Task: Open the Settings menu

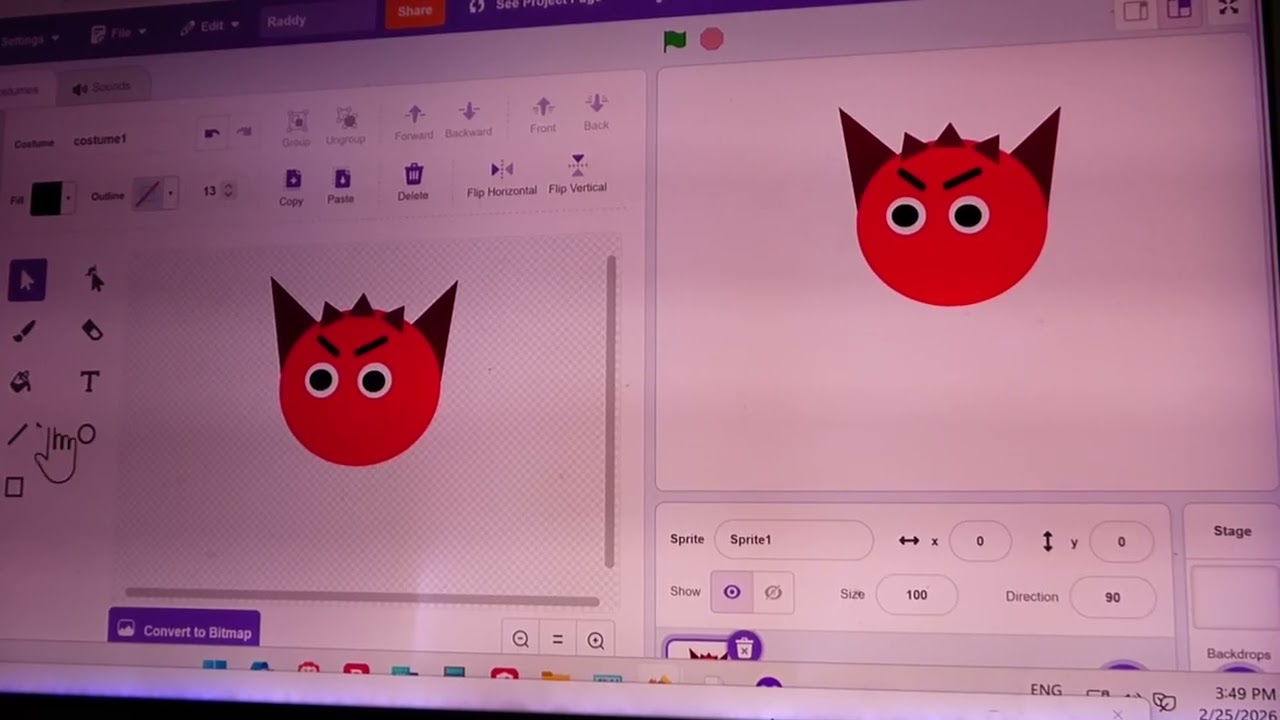Action: pyautogui.click(x=30, y=39)
